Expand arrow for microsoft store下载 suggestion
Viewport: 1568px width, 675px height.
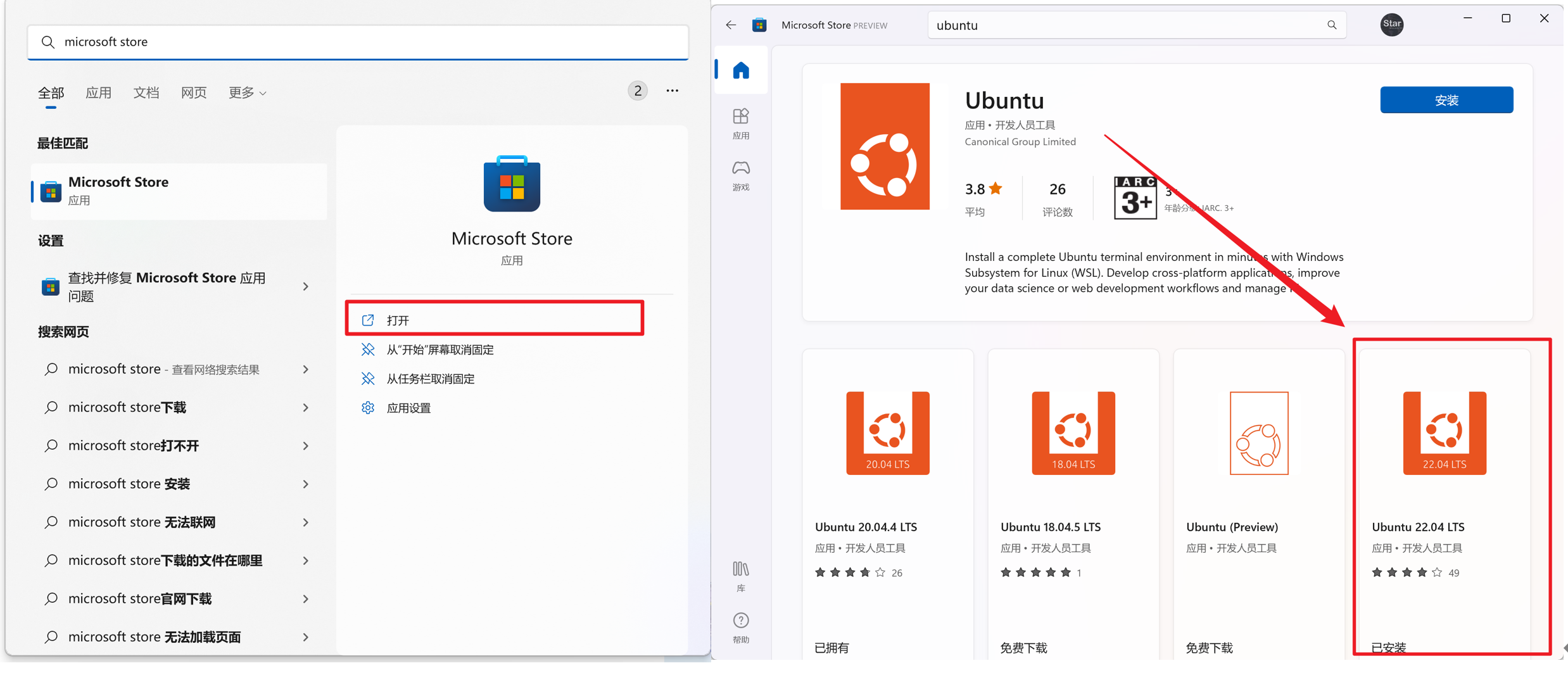305,407
